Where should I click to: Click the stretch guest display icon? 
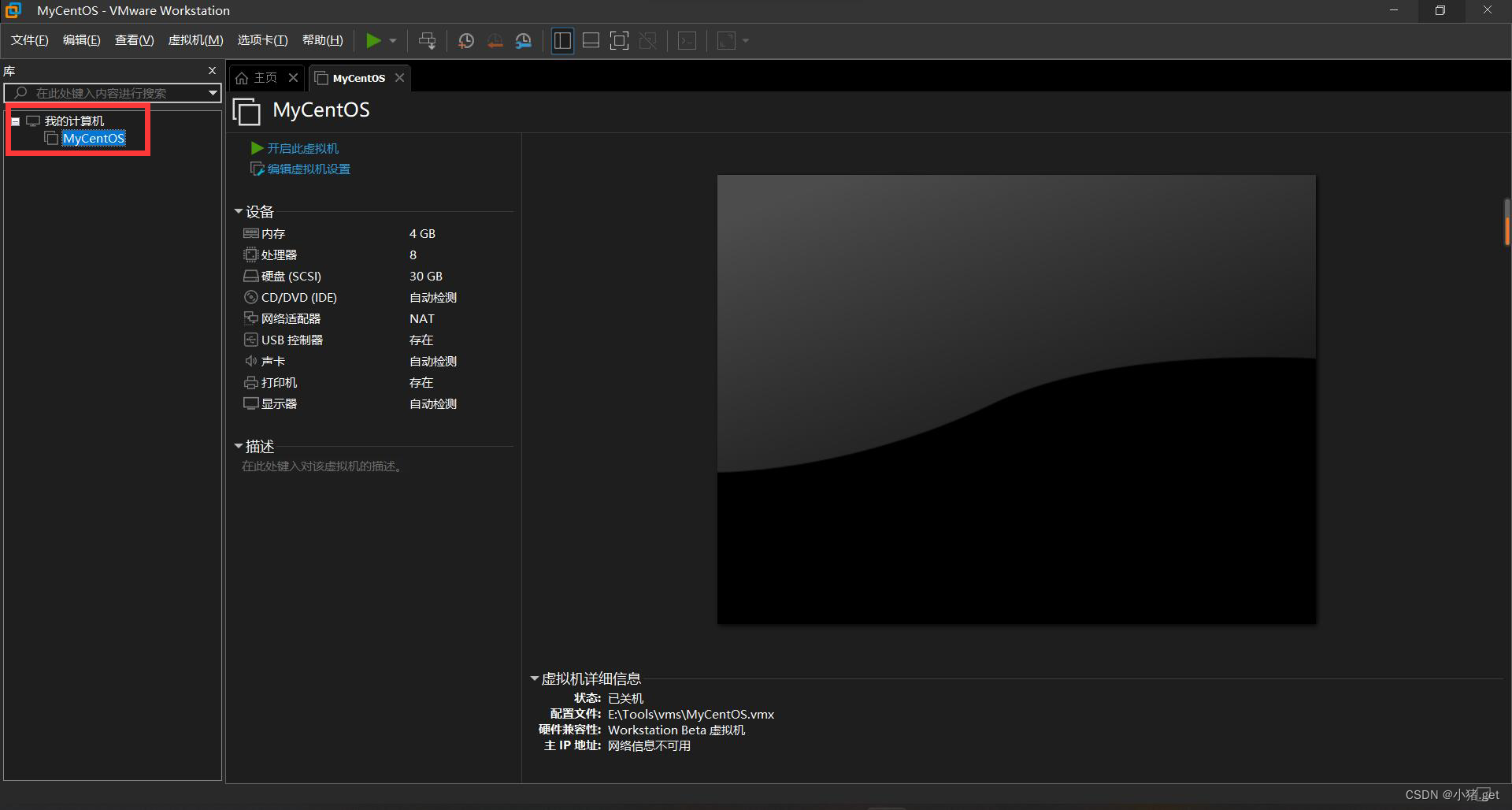click(x=726, y=41)
